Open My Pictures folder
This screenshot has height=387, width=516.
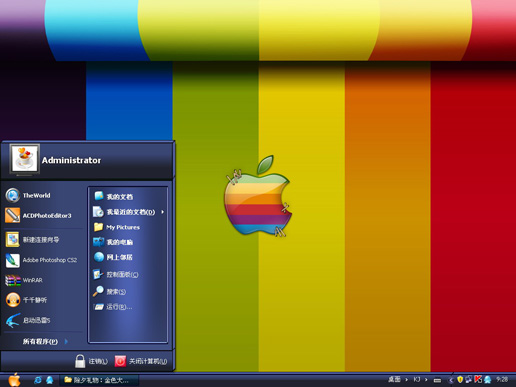pyautogui.click(x=116, y=227)
